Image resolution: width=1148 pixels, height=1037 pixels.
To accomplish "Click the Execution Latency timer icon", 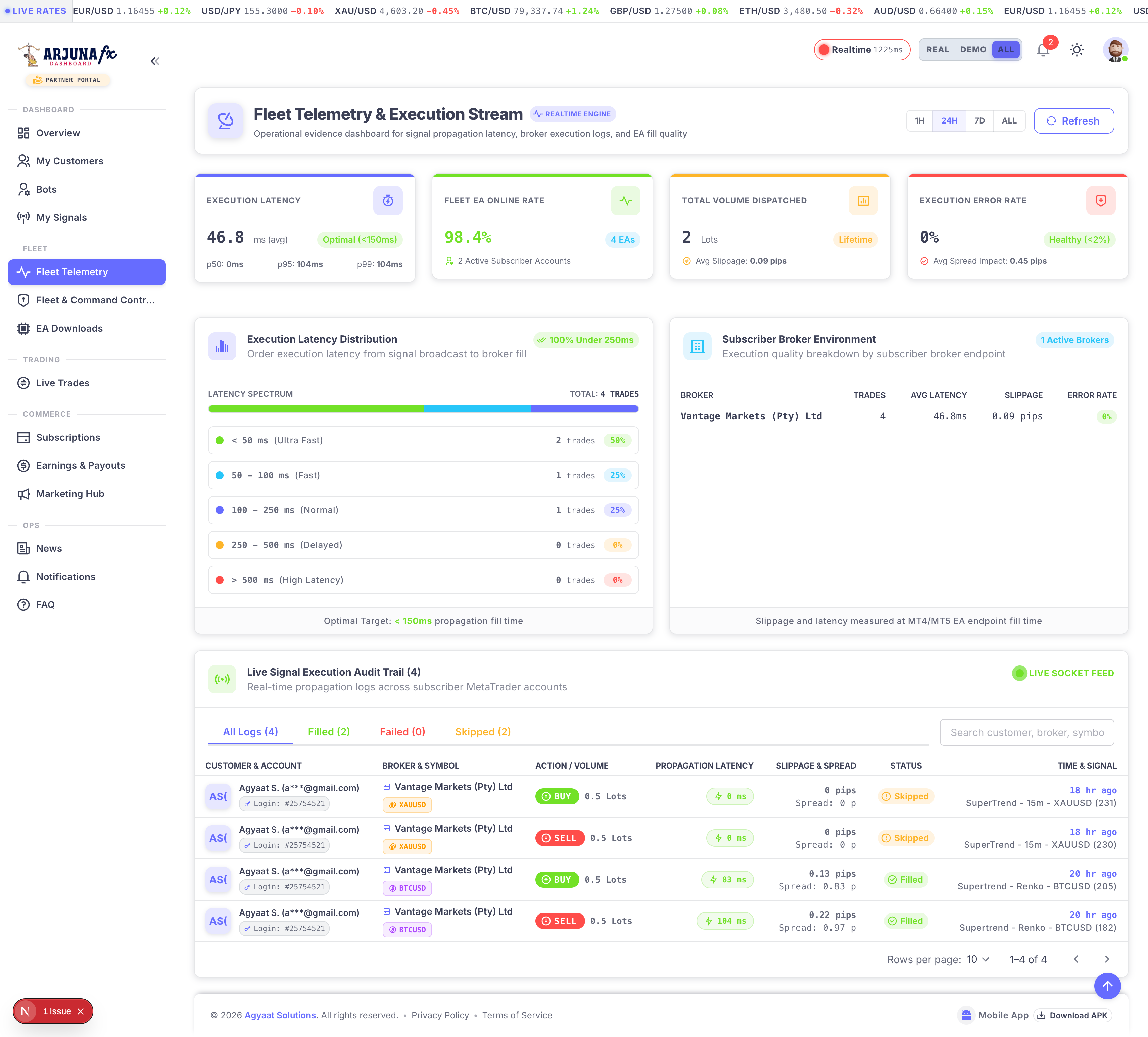I will (388, 200).
